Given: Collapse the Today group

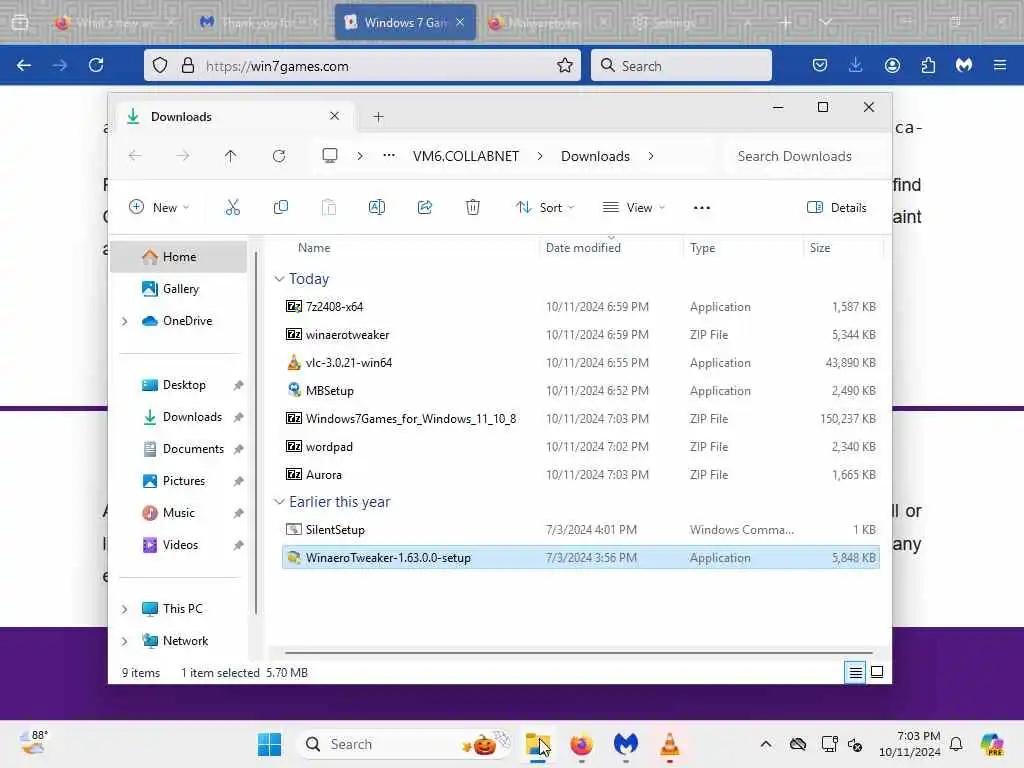Looking at the screenshot, I should tap(280, 279).
